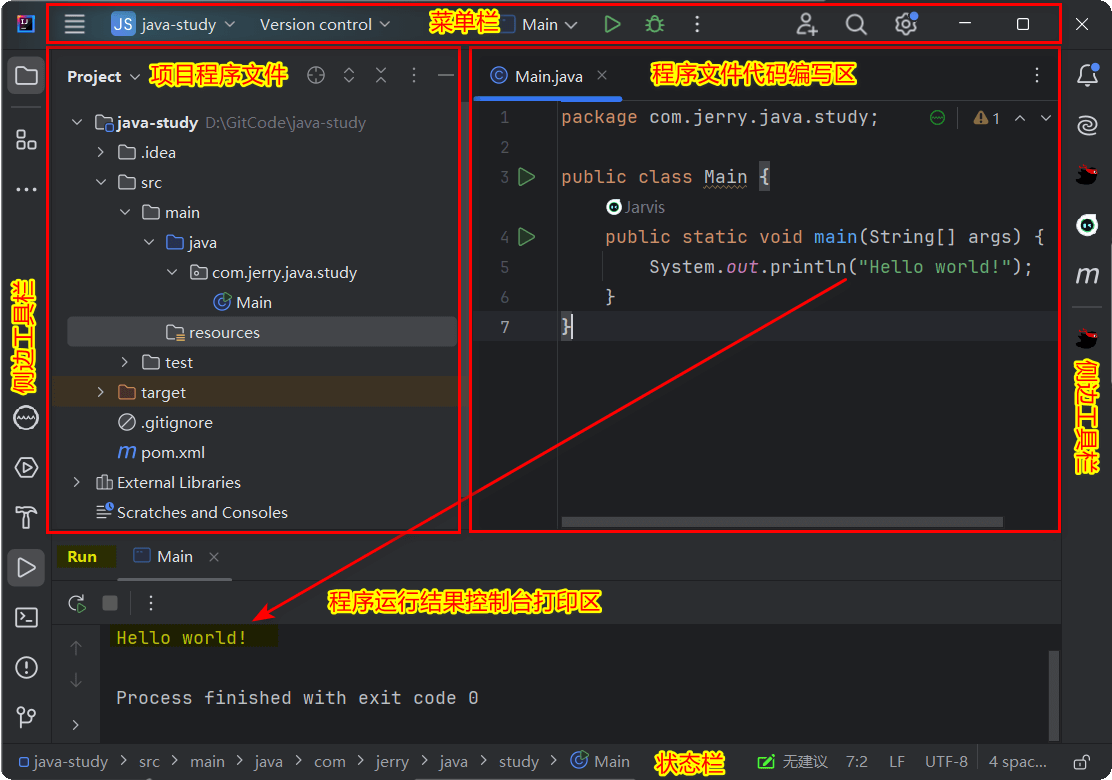Switch to the Main.java editor tab
1112x780 pixels.
coord(548,76)
